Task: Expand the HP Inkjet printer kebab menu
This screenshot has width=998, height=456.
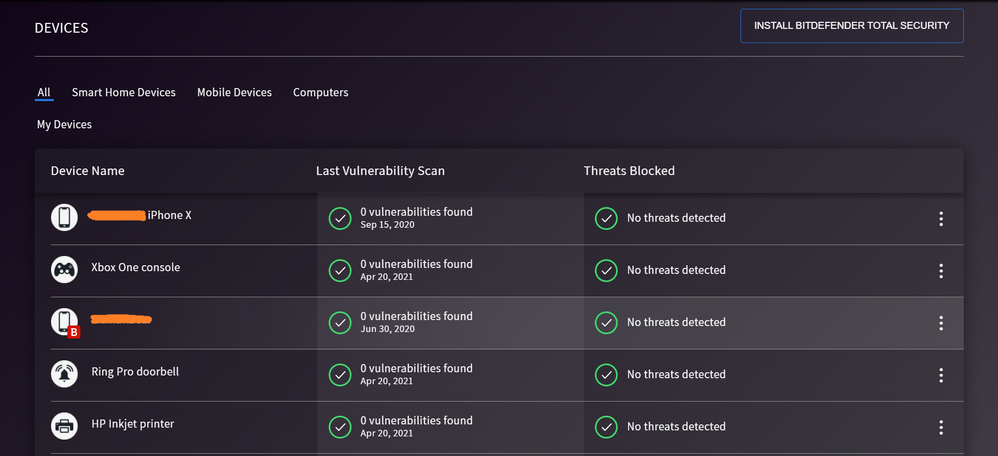Action: (x=941, y=426)
